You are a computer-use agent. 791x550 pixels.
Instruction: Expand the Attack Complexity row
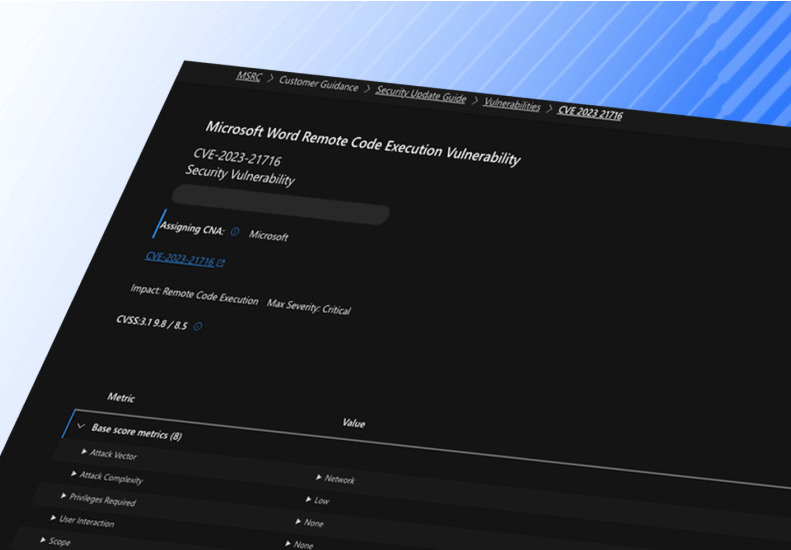pyautogui.click(x=73, y=473)
